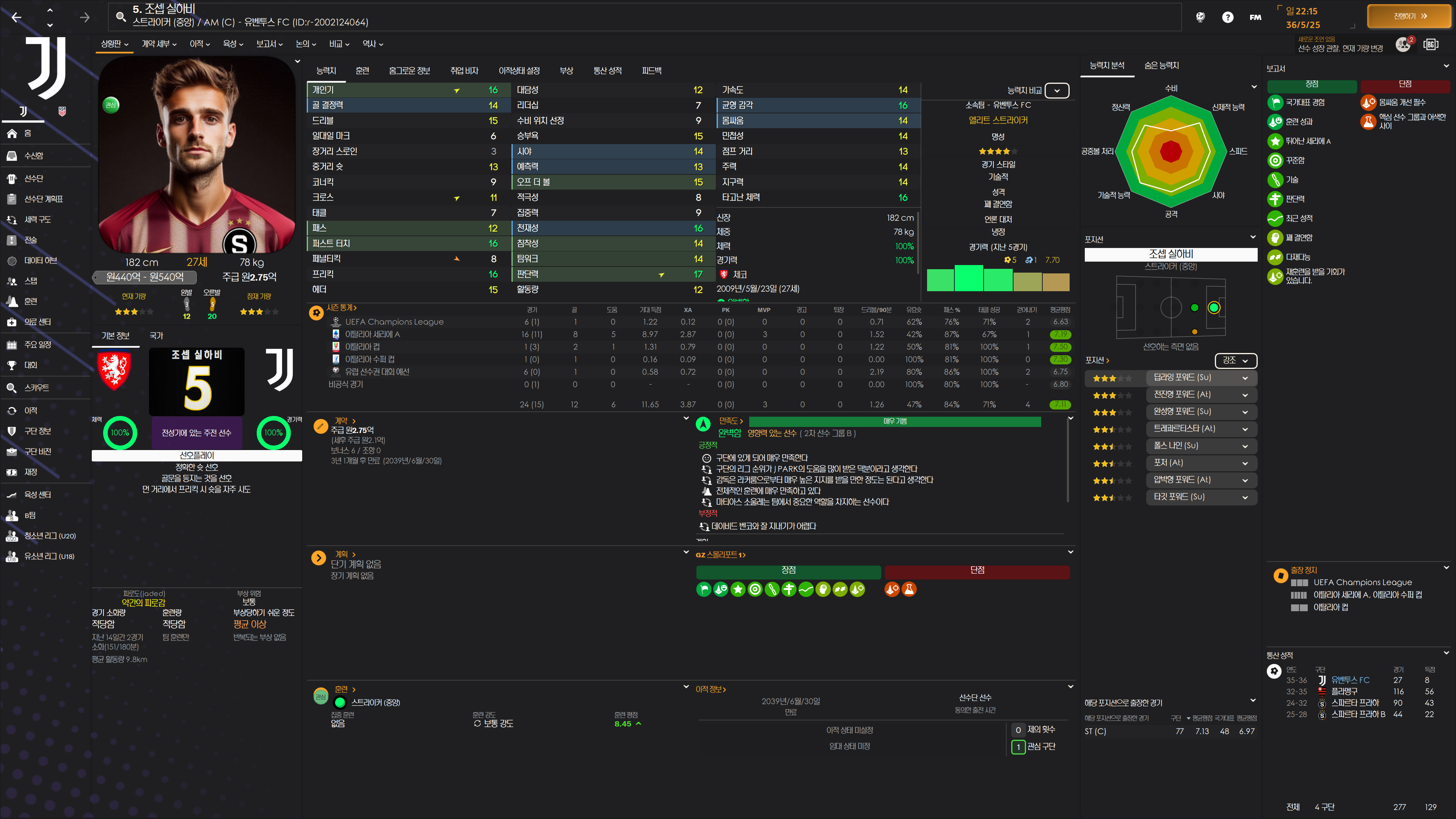Open the 이적 menu
This screenshot has width=1456, height=819.
[x=199, y=44]
